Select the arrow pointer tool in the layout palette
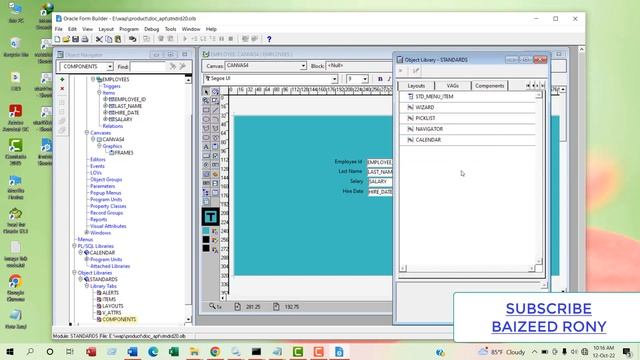640x360 pixels. [206, 91]
